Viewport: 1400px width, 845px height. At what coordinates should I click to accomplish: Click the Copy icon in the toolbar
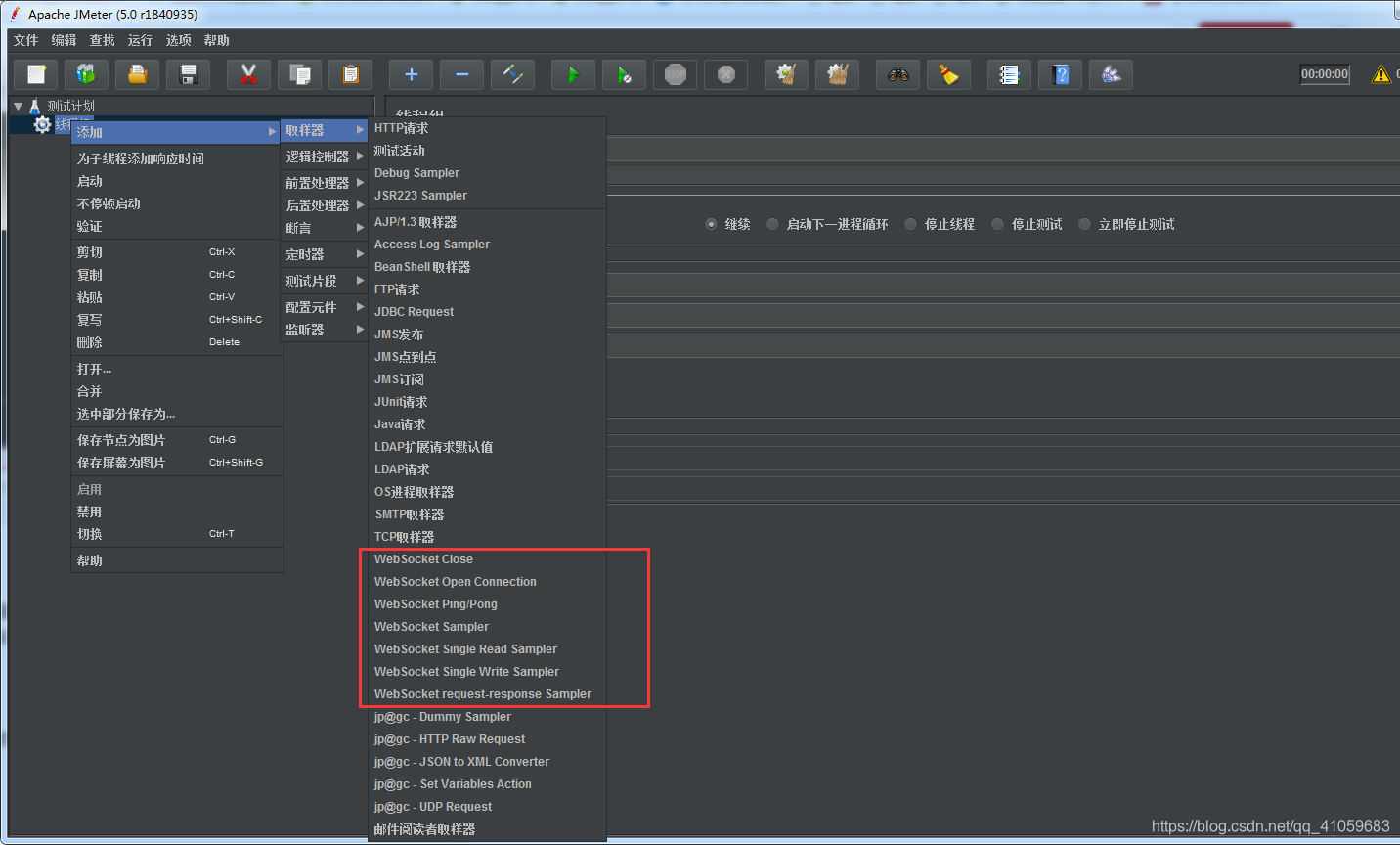point(300,74)
